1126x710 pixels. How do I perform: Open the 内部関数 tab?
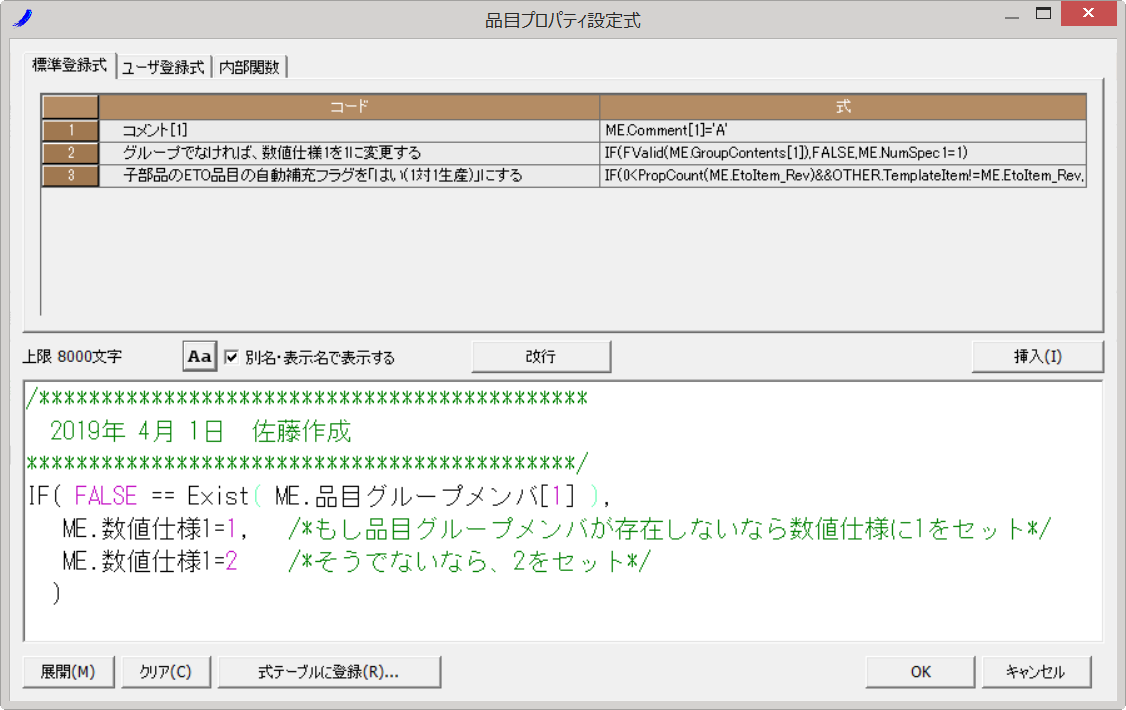pos(249,67)
